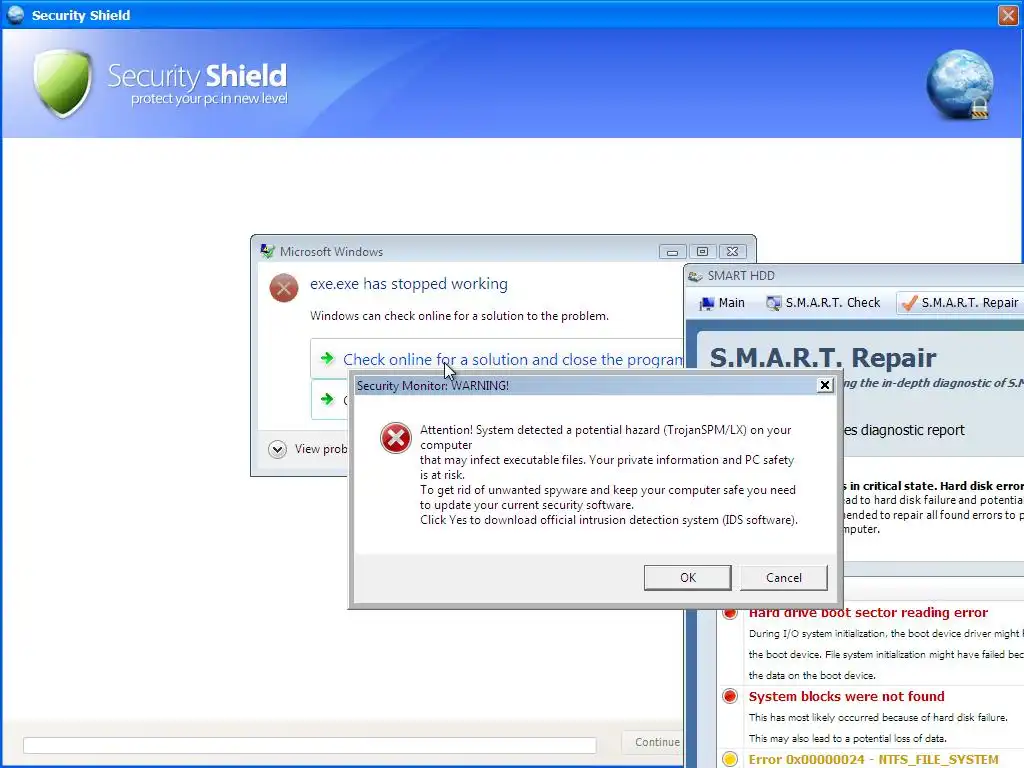Click 'protect your pc in new level' tagline
The height and width of the screenshot is (768, 1024).
click(209, 99)
